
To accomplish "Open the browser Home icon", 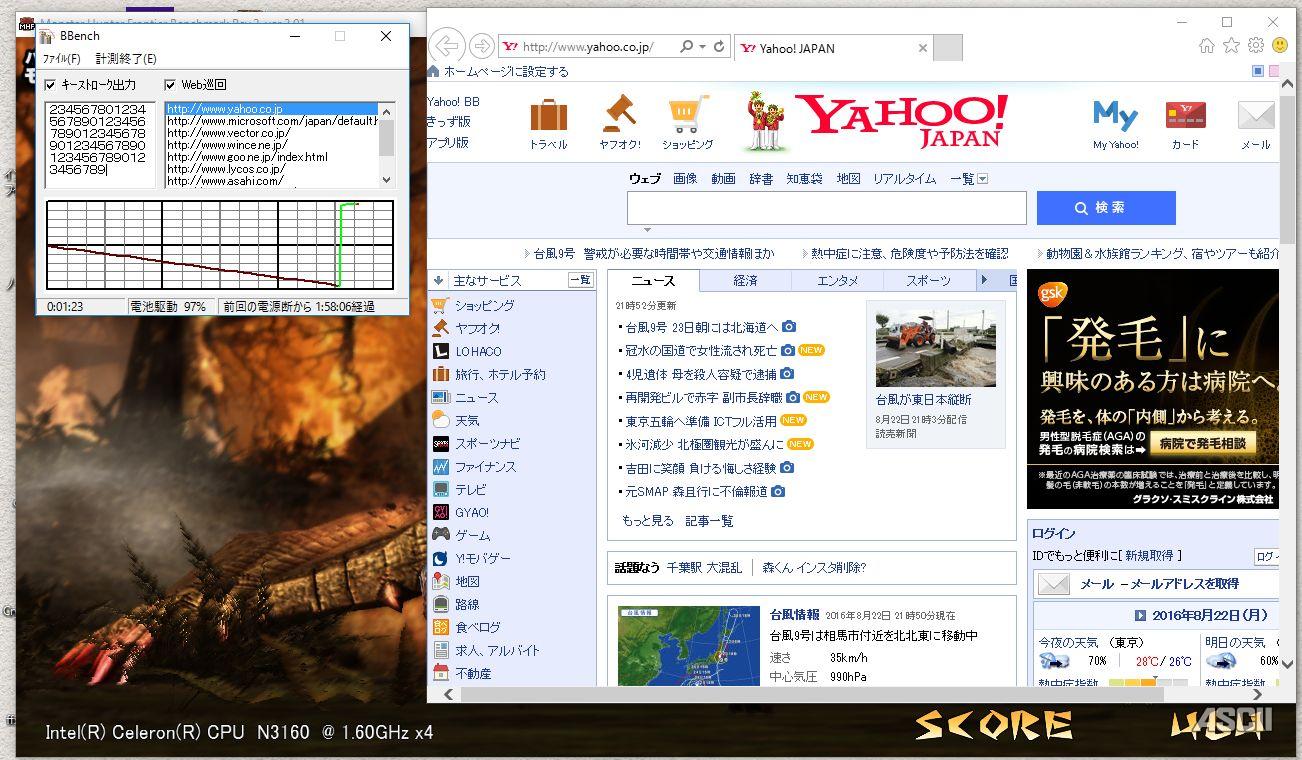I will click(x=1207, y=46).
